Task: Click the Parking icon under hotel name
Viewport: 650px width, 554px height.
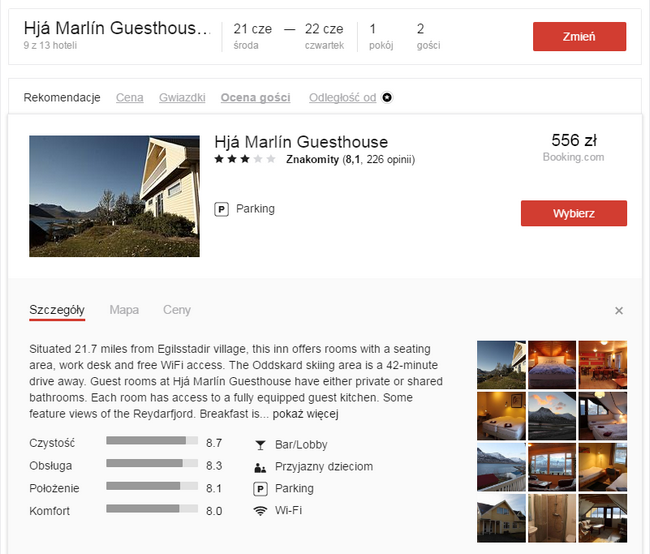Action: (221, 209)
